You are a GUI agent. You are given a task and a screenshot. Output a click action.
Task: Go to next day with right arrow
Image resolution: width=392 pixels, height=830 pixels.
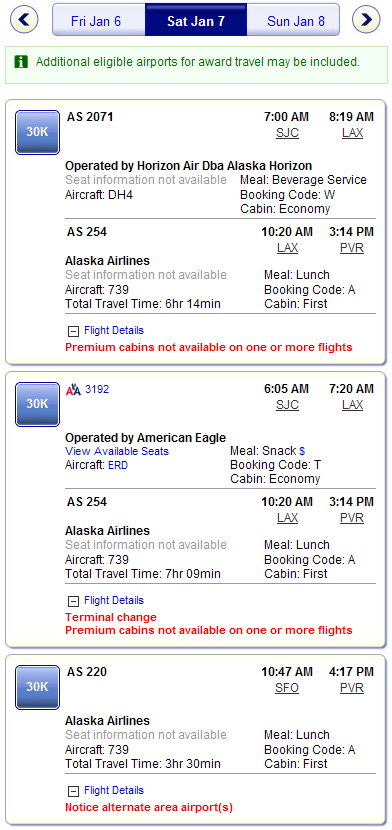point(367,20)
